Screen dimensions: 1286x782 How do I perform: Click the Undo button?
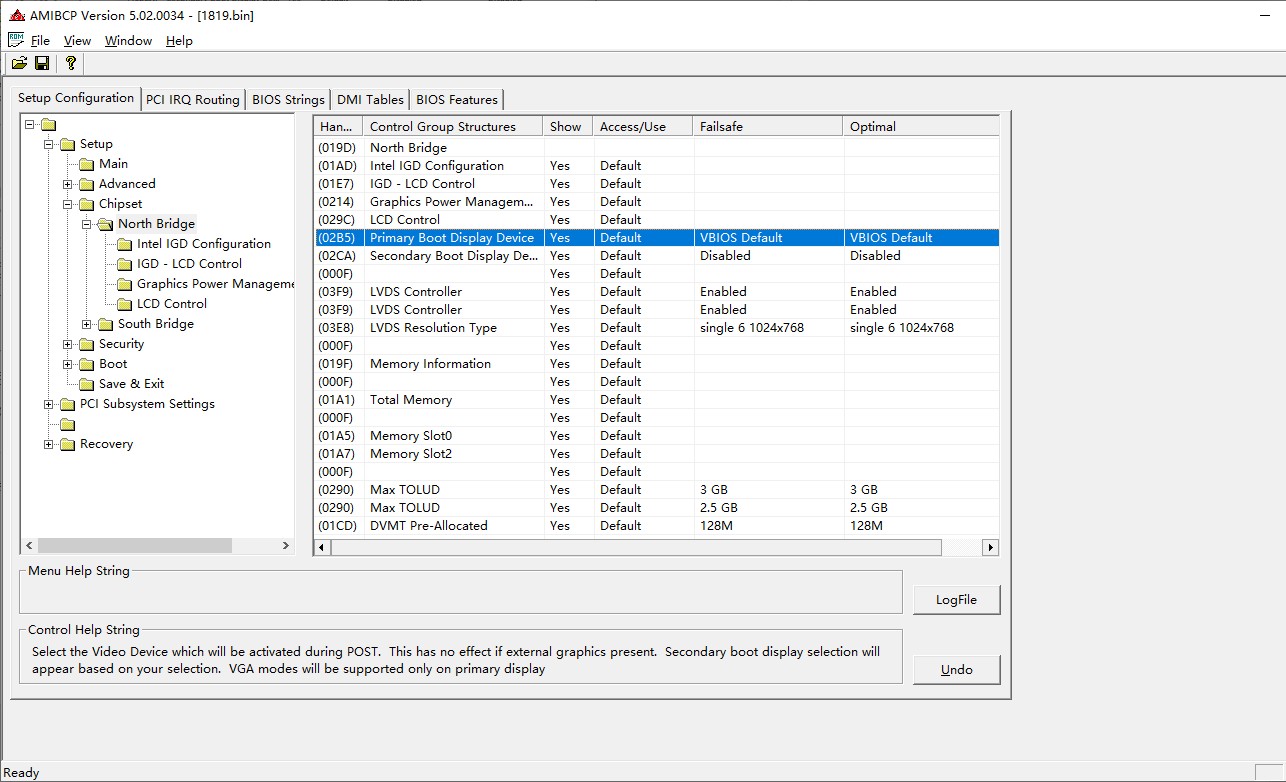[956, 669]
